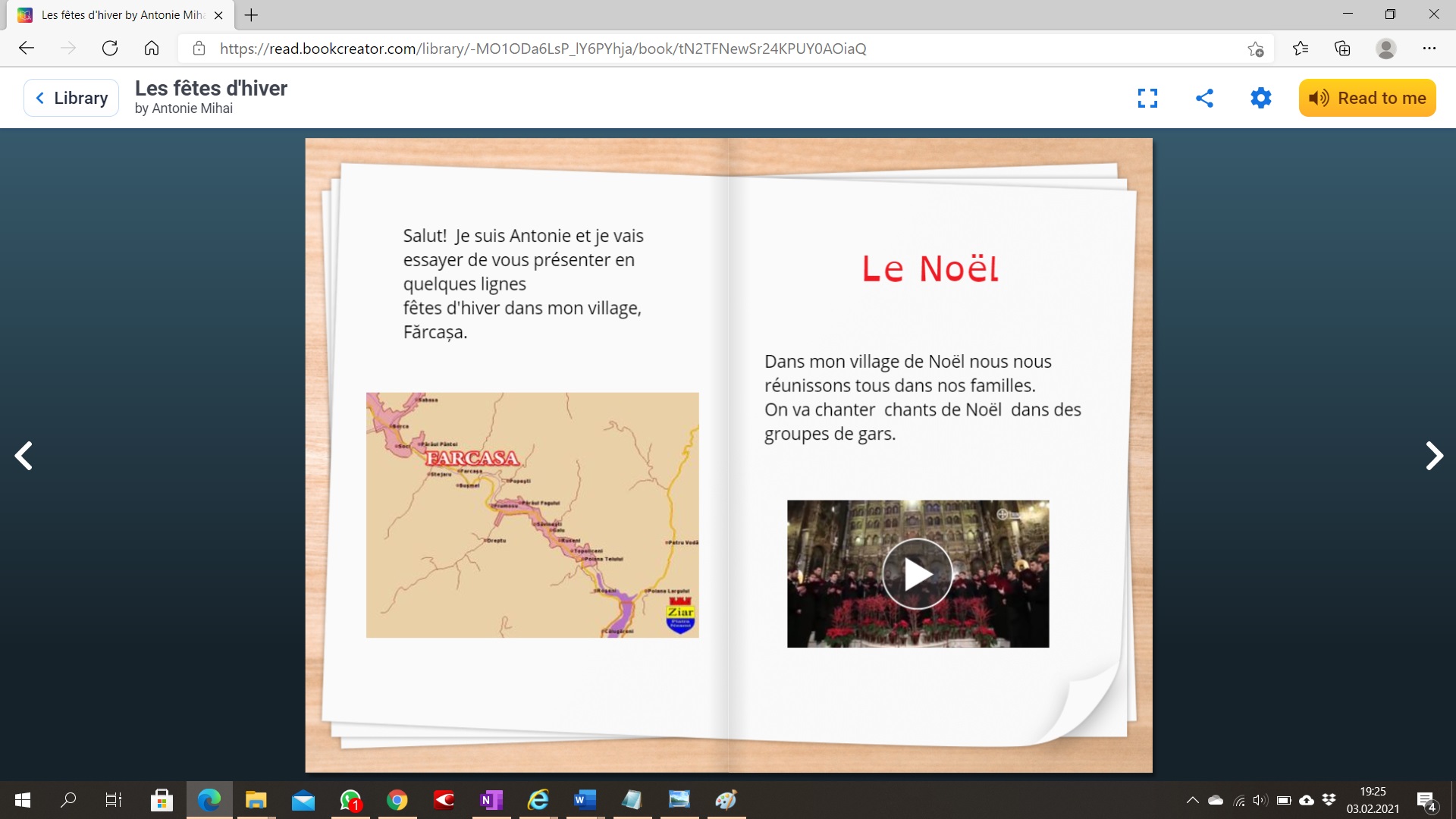Add this page to favorites

[1255, 49]
